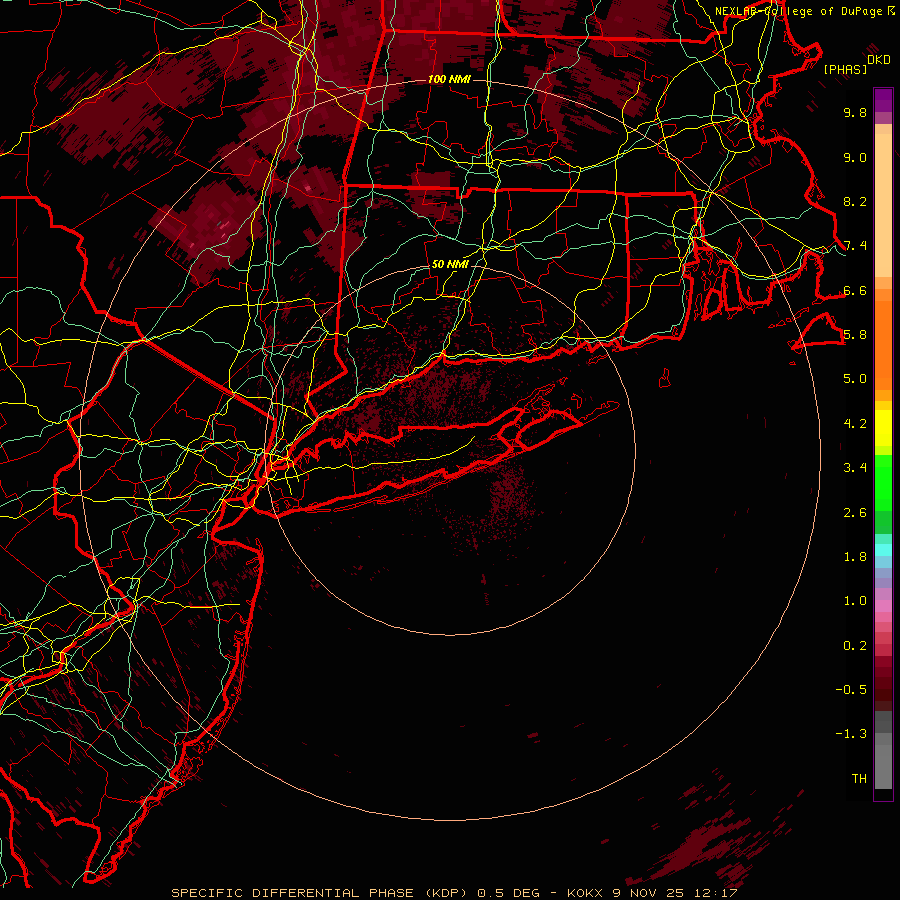Screen dimensions: 900x900
Task: Click the -1.3 scale value label
Action: click(x=851, y=734)
